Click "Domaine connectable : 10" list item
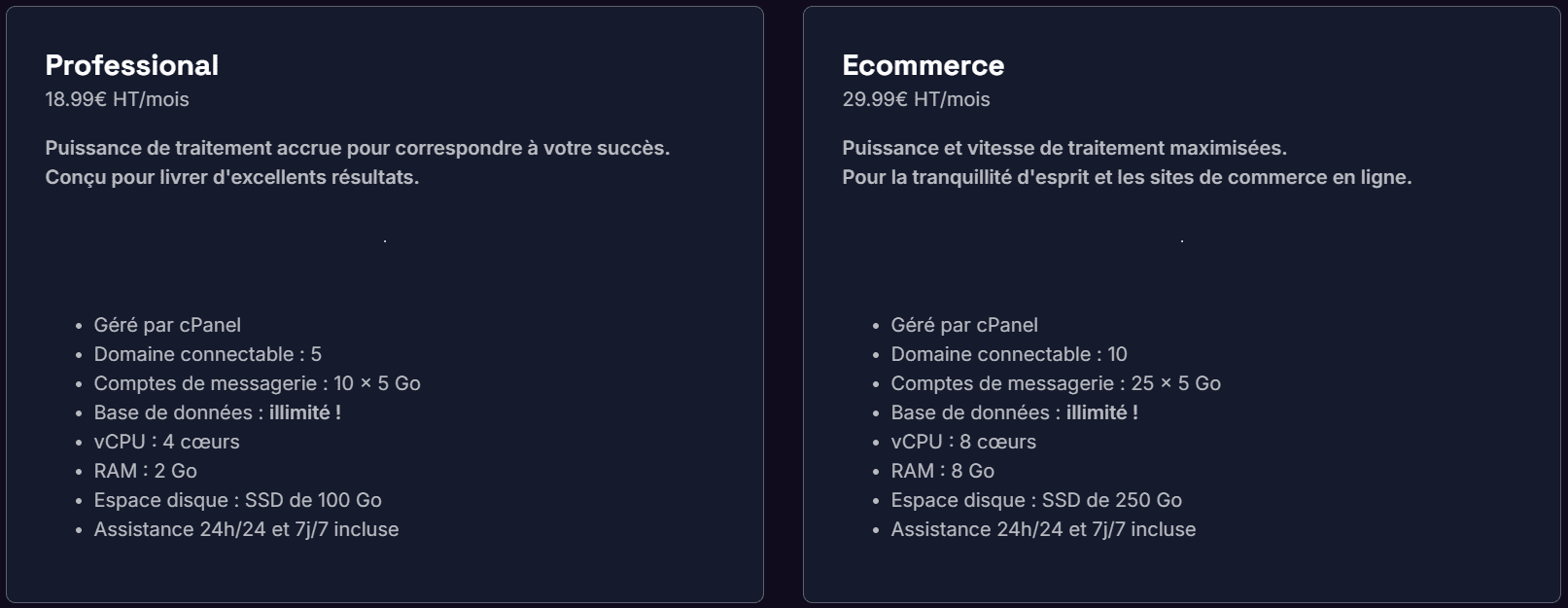The width and height of the screenshot is (1568, 608). (1008, 354)
